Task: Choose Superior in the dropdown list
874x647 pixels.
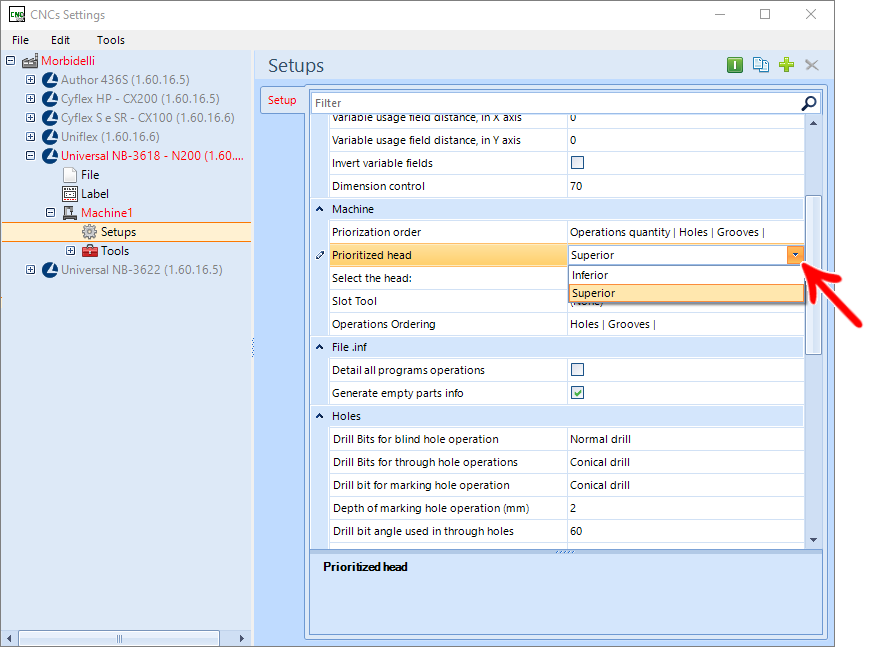Action: click(x=686, y=293)
